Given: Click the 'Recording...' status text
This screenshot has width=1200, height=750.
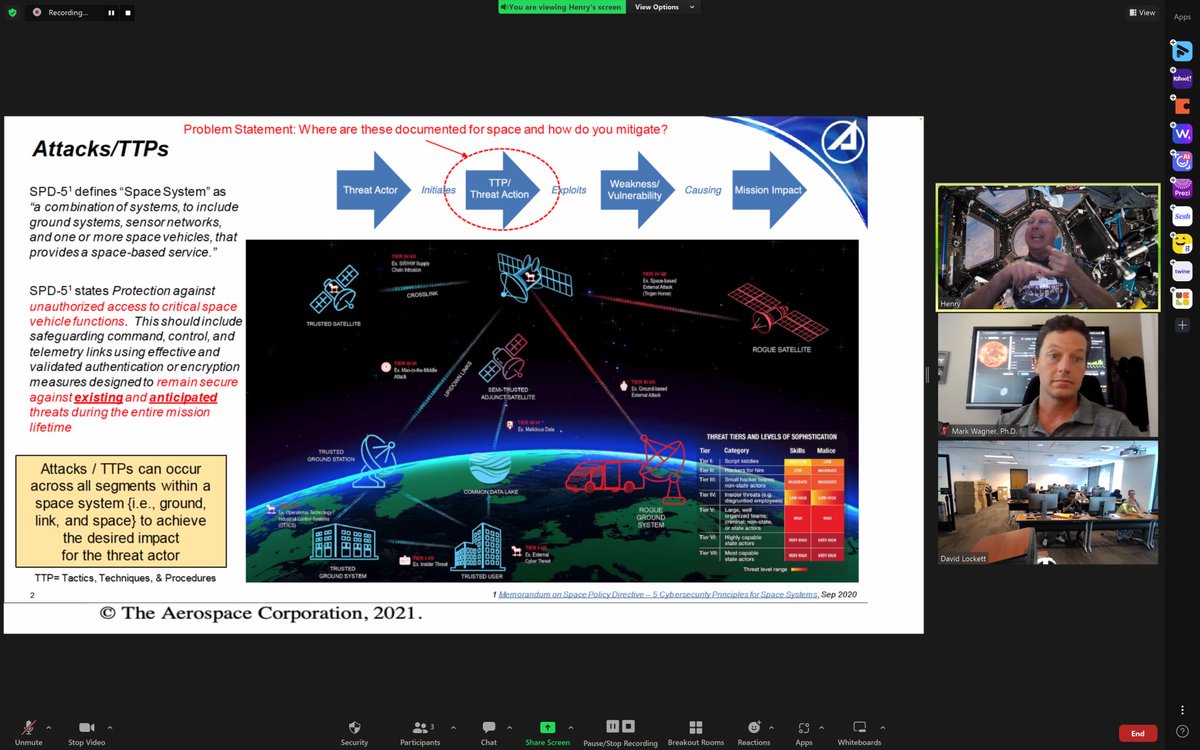Looking at the screenshot, I should point(68,13).
